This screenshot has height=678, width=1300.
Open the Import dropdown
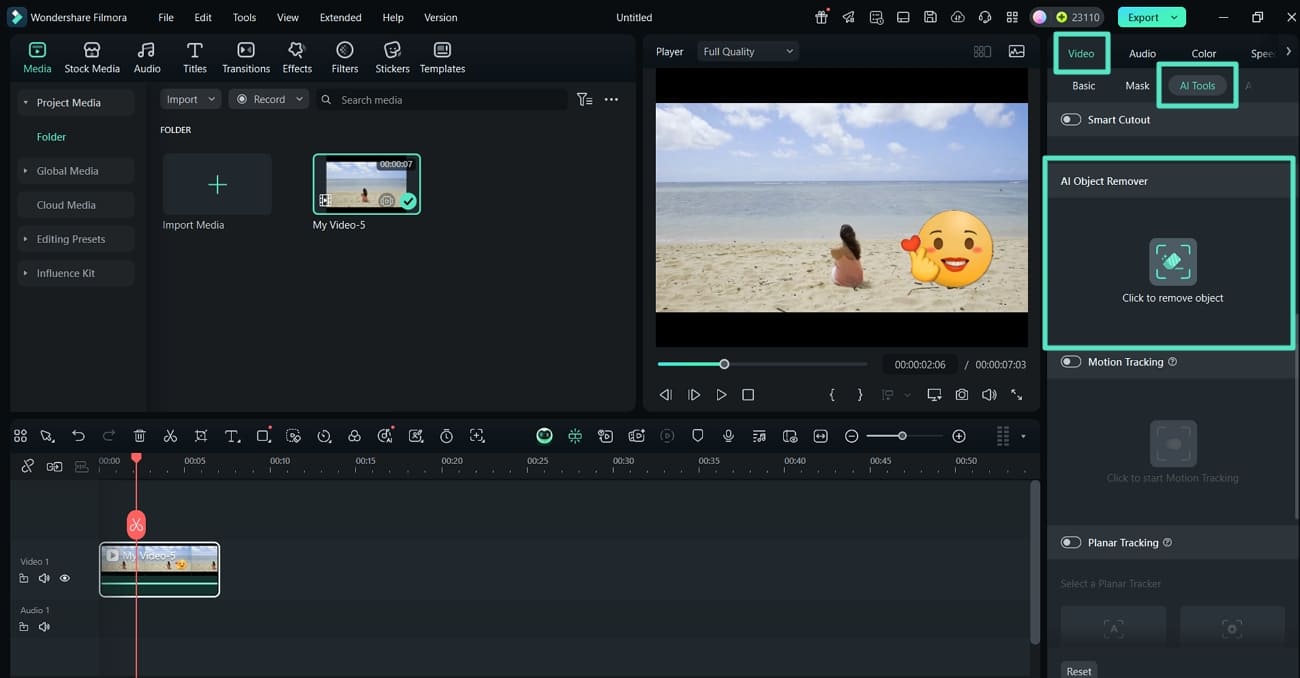coord(191,100)
